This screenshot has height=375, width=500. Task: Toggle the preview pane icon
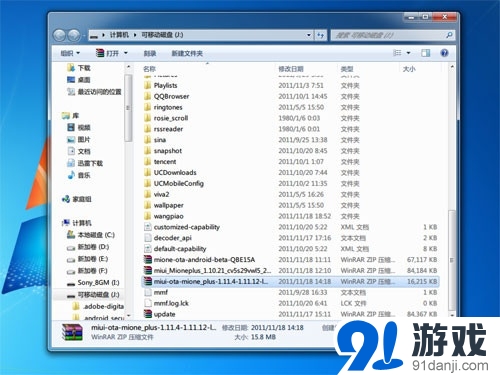pos(426,53)
